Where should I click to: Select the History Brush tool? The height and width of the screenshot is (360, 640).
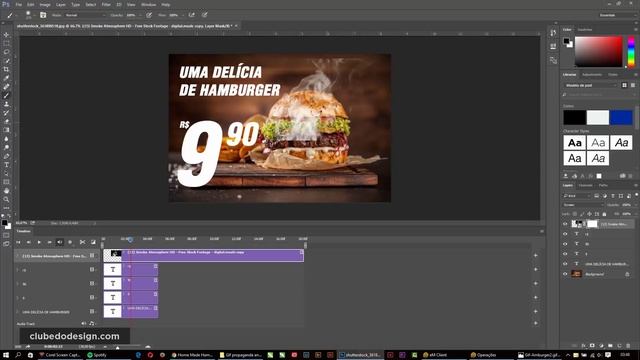coord(6,113)
